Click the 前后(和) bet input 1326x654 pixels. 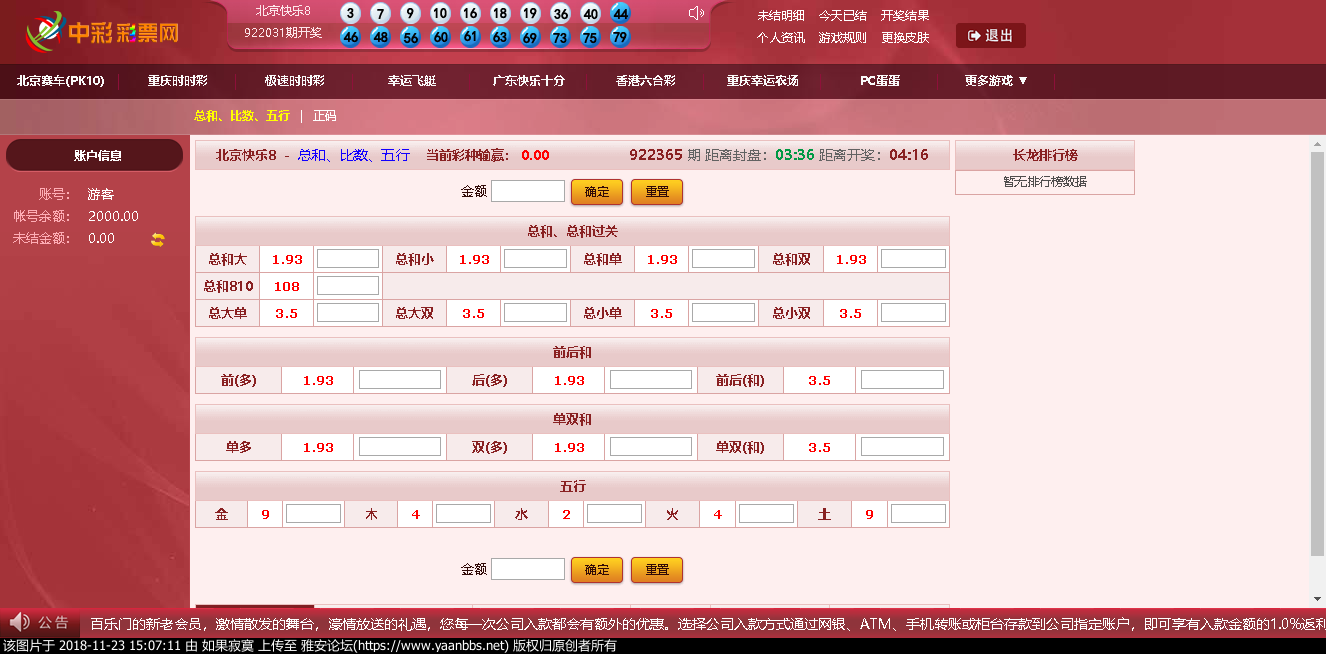pos(902,380)
